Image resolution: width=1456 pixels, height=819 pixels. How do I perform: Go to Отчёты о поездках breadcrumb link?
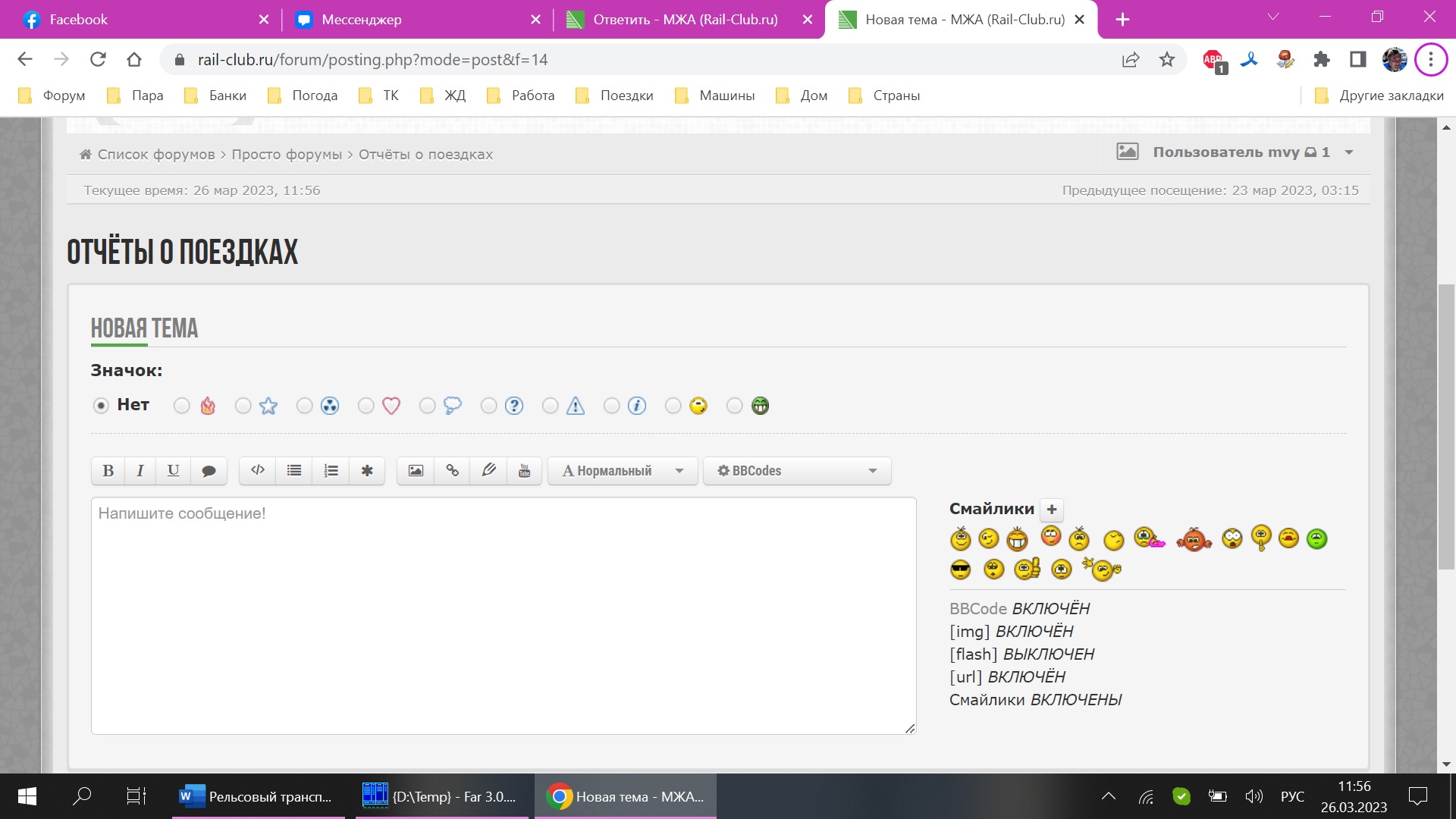pos(425,155)
